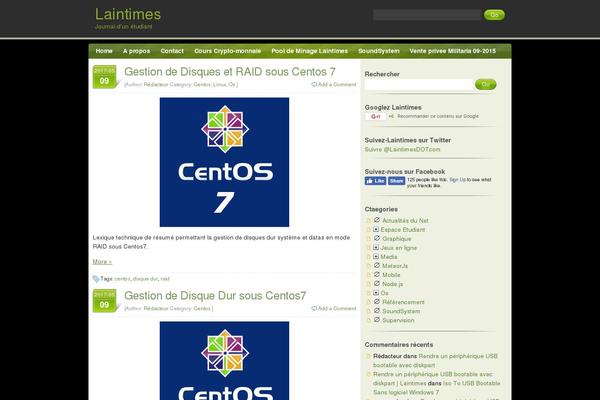
Task: Open Graphique category
Action: (396, 239)
